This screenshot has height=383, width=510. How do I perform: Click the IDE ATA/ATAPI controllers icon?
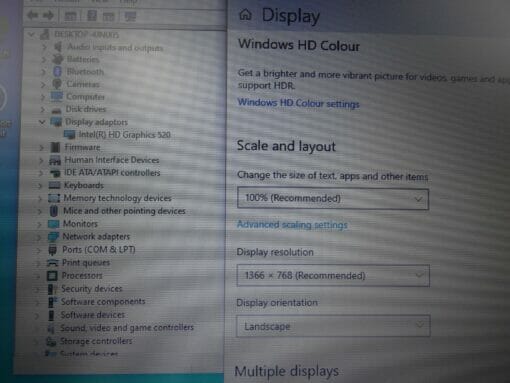point(55,173)
